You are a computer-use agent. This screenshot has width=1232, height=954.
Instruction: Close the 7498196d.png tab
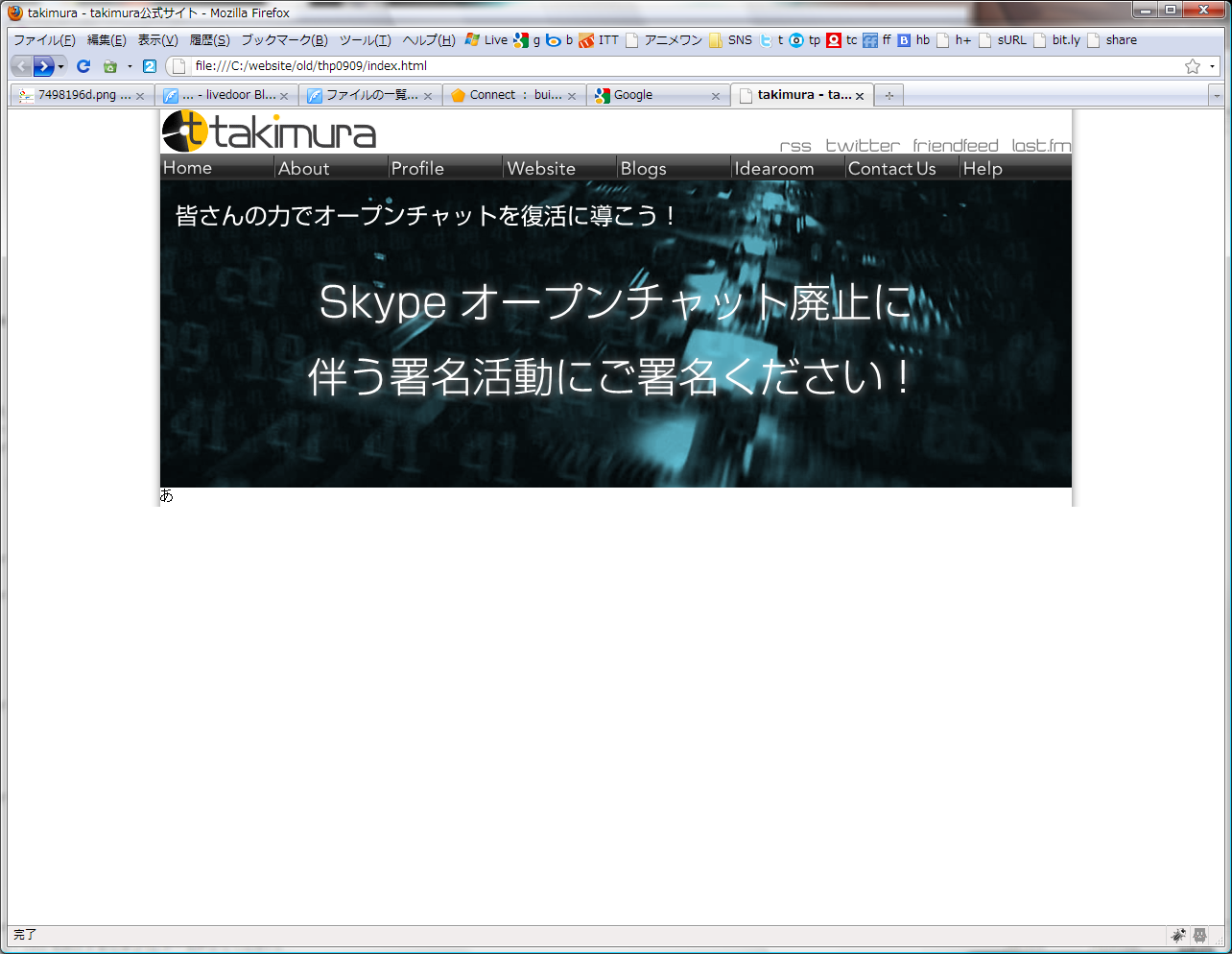point(140,96)
